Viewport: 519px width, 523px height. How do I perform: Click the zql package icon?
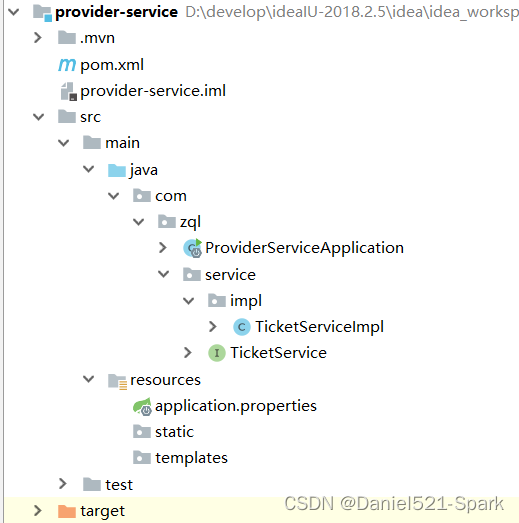click(167, 221)
